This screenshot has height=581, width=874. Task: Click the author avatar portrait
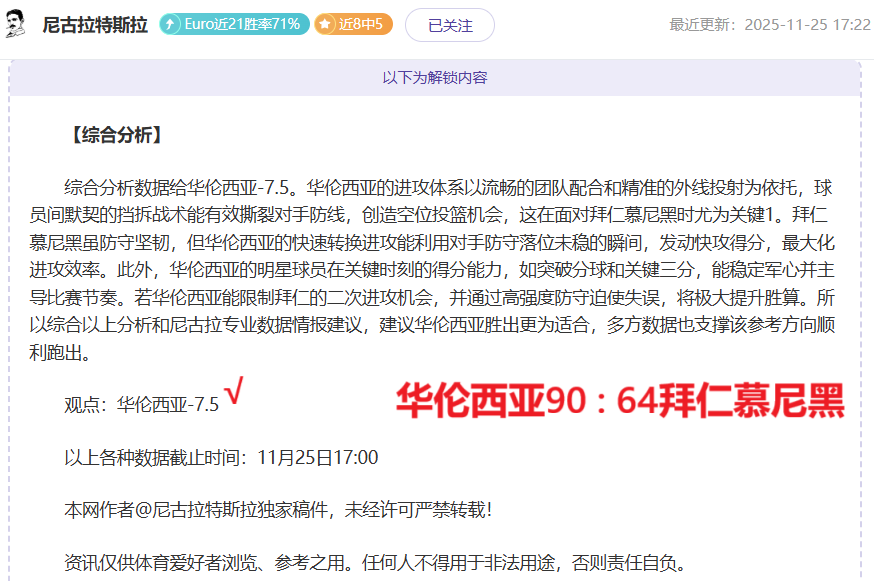pyautogui.click(x=16, y=24)
